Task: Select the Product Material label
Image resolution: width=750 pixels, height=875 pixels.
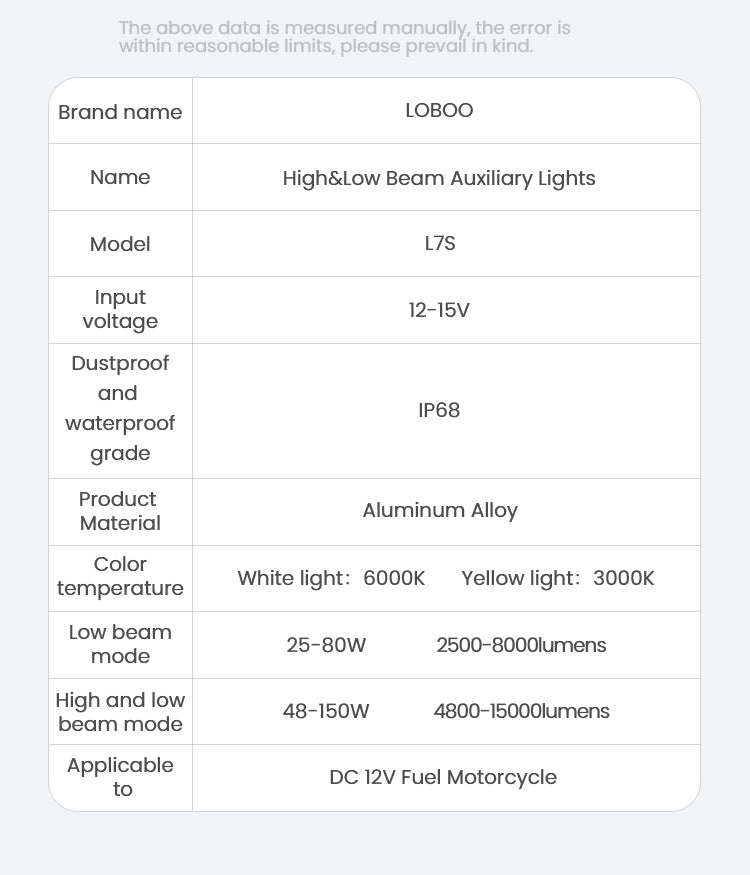Action: click(120, 511)
